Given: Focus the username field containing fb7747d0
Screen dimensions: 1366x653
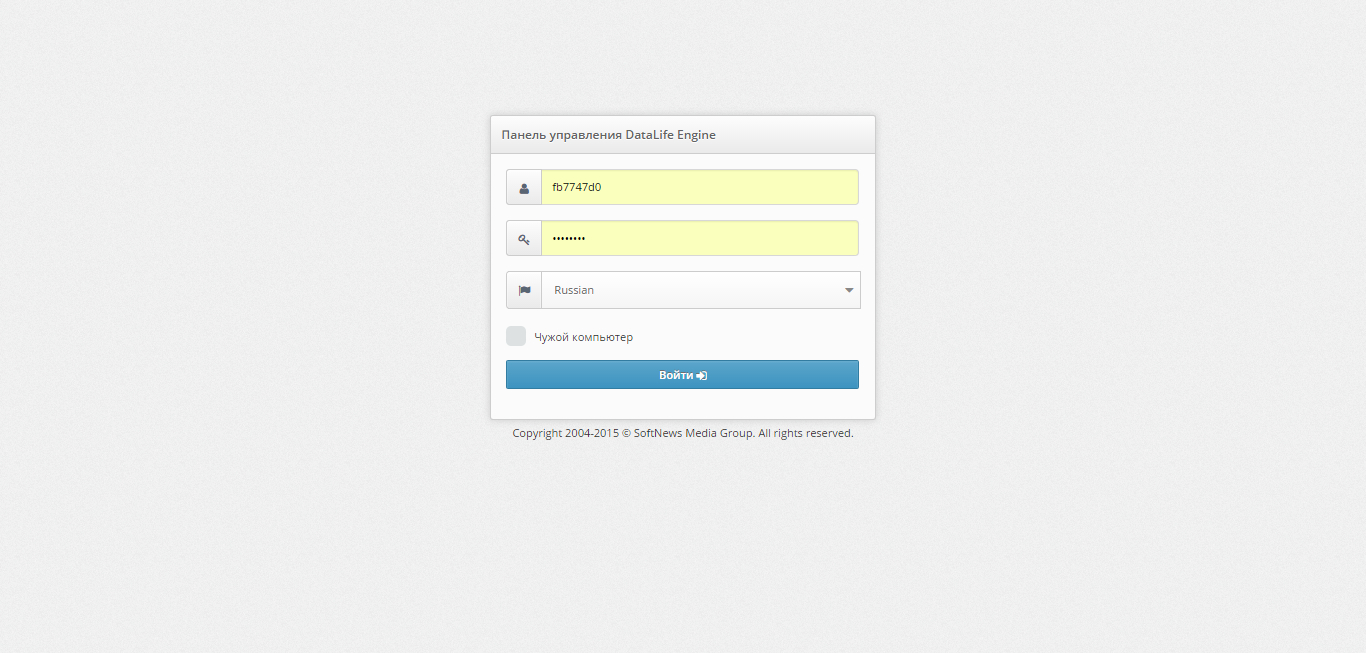Looking at the screenshot, I should pyautogui.click(x=699, y=187).
